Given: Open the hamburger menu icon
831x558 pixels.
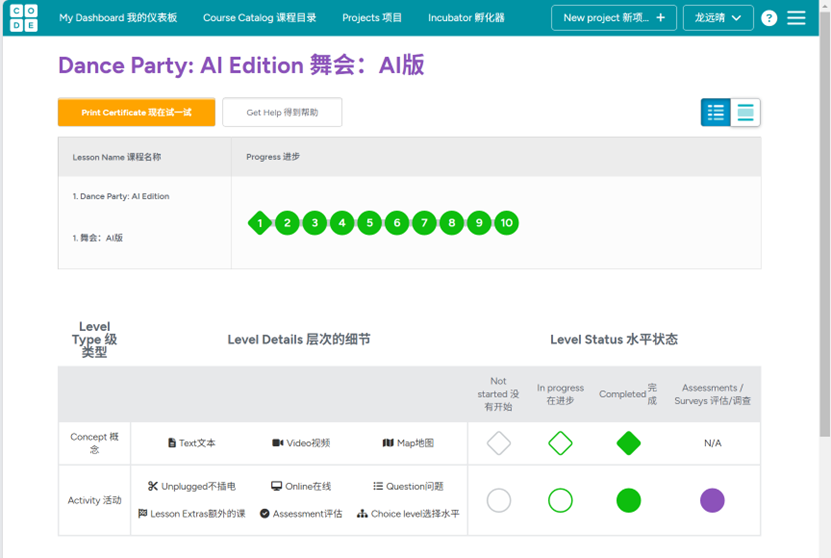Looking at the screenshot, I should pyautogui.click(x=796, y=18).
